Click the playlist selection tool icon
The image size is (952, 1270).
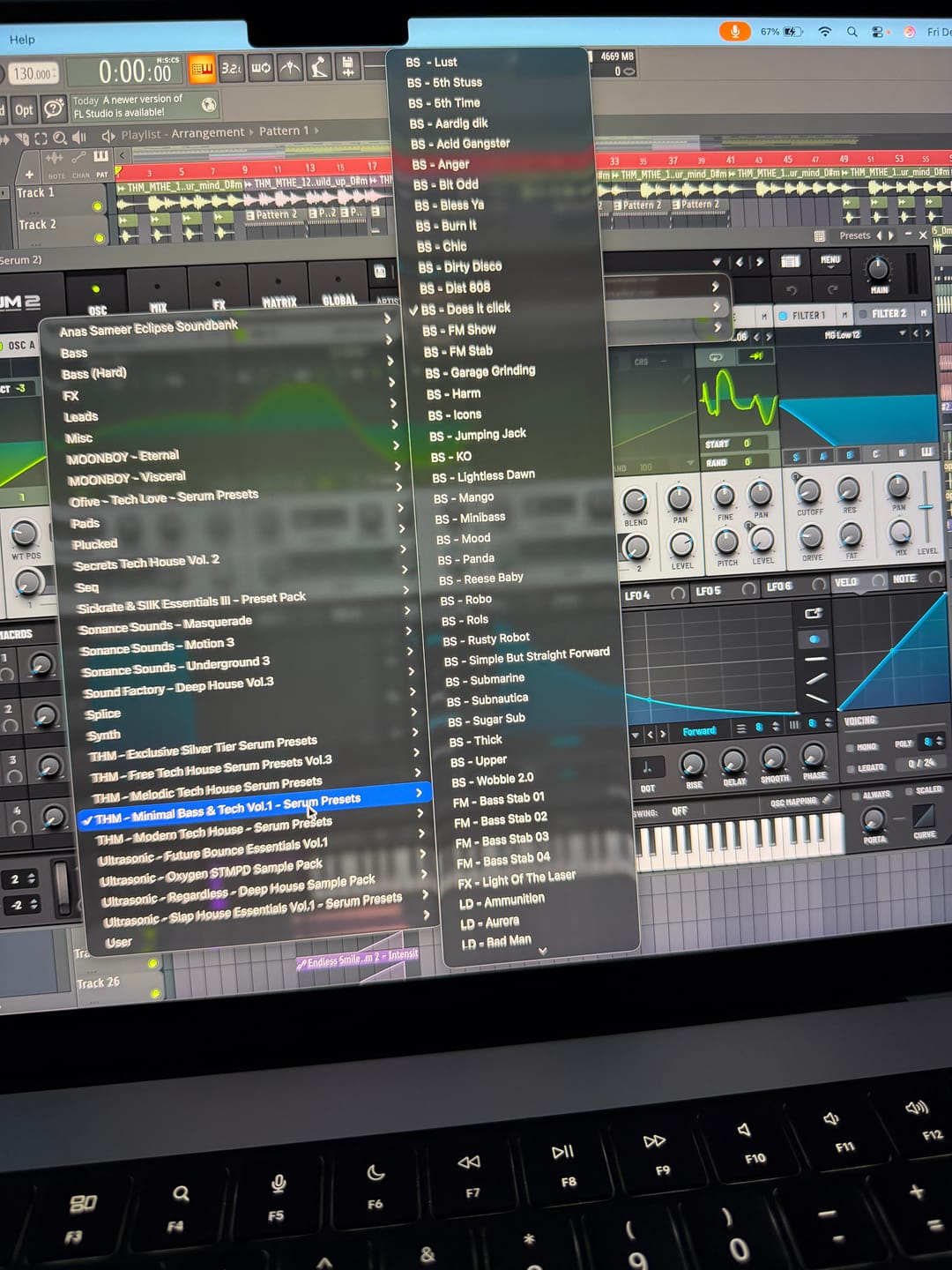point(41,139)
